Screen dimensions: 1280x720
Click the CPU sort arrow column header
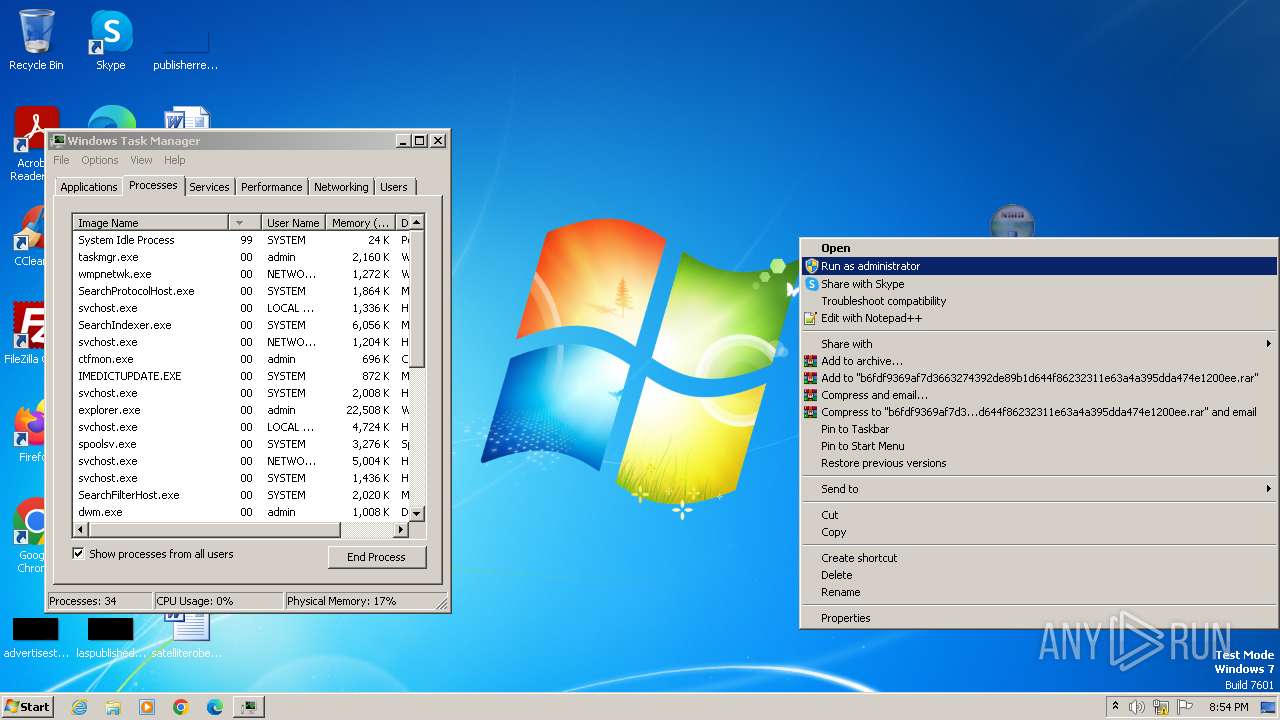pos(245,223)
